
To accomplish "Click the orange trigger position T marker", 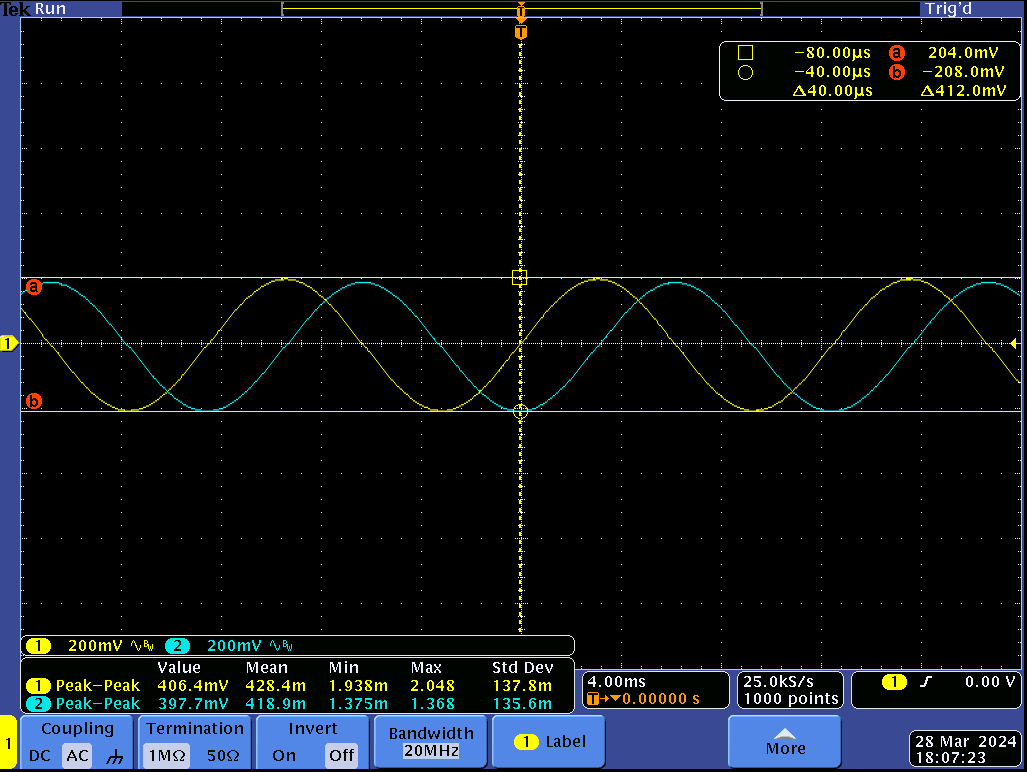I will coord(520,32).
